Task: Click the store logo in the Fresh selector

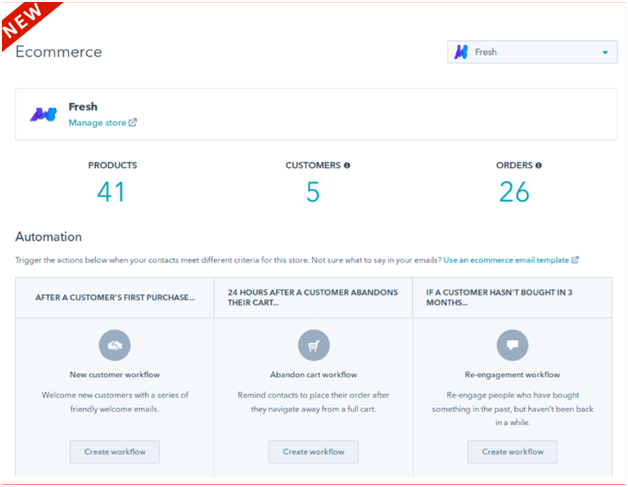Action: coord(461,52)
